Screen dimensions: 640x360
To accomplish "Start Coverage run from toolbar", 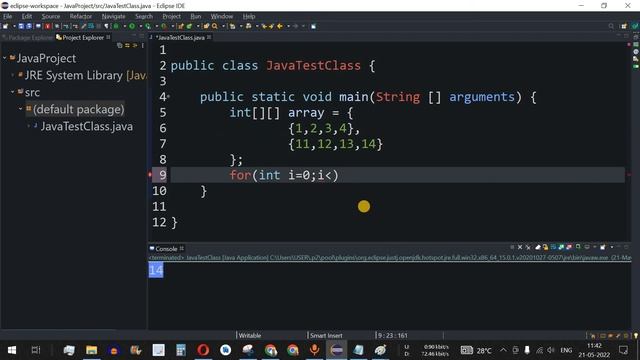I will (x=148, y=26).
